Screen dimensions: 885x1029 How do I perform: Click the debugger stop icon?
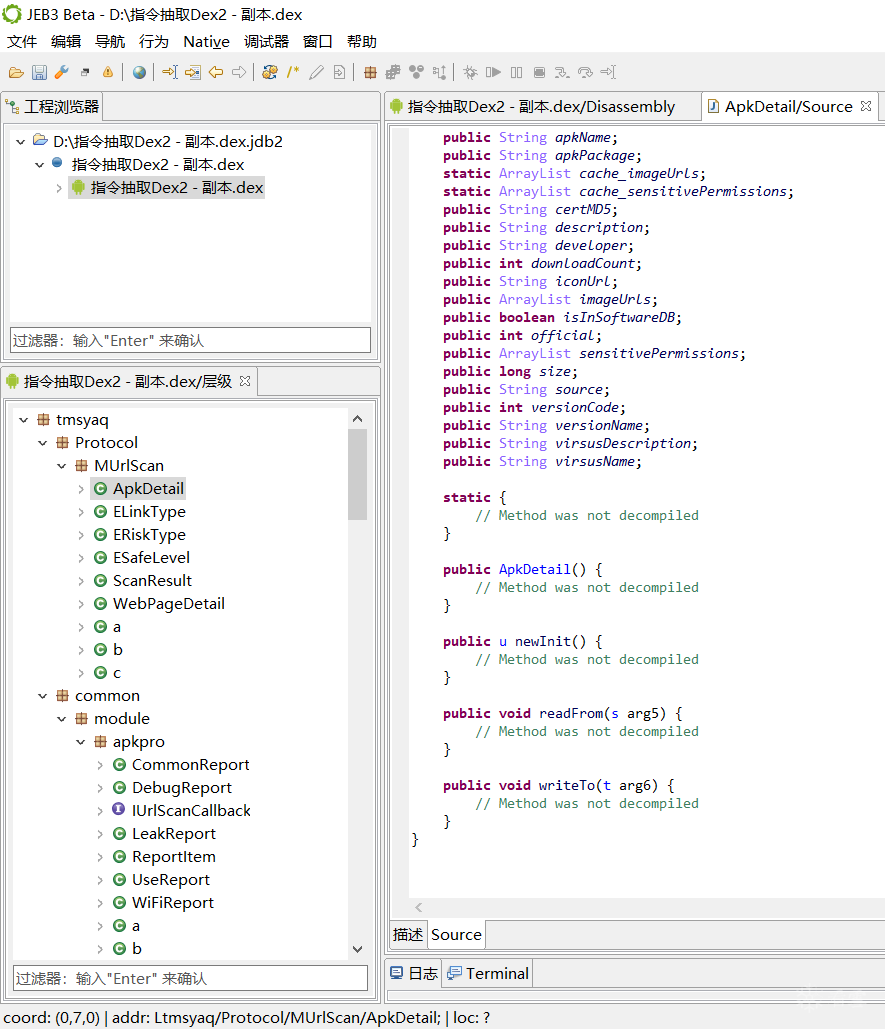(539, 72)
